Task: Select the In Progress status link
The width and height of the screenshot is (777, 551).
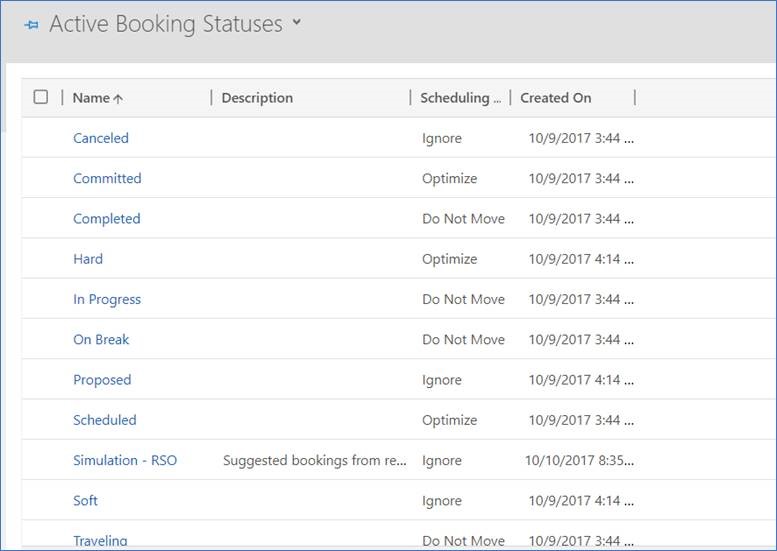Action: click(107, 299)
